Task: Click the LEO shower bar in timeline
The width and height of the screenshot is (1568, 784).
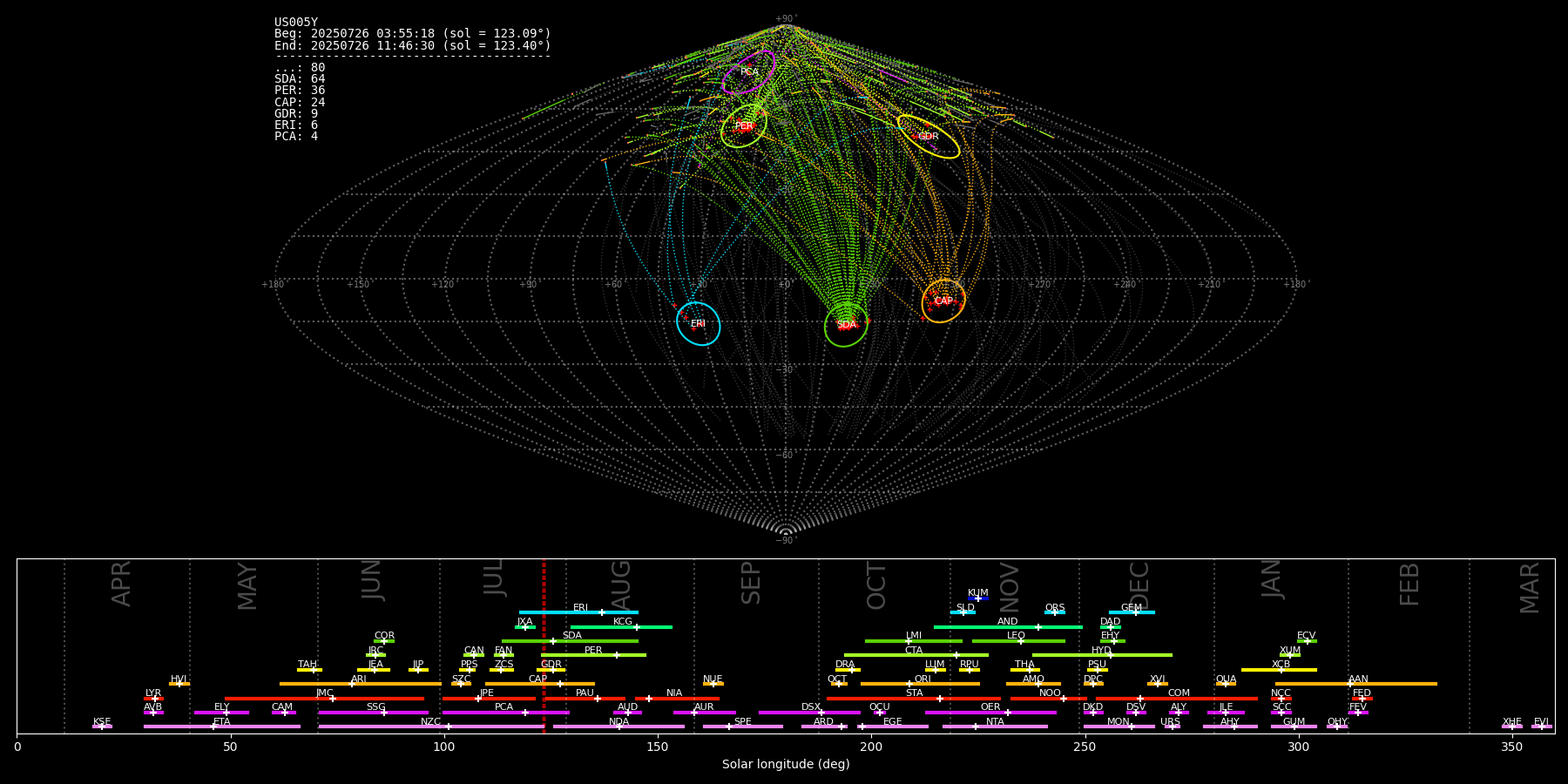Action: 1018,641
